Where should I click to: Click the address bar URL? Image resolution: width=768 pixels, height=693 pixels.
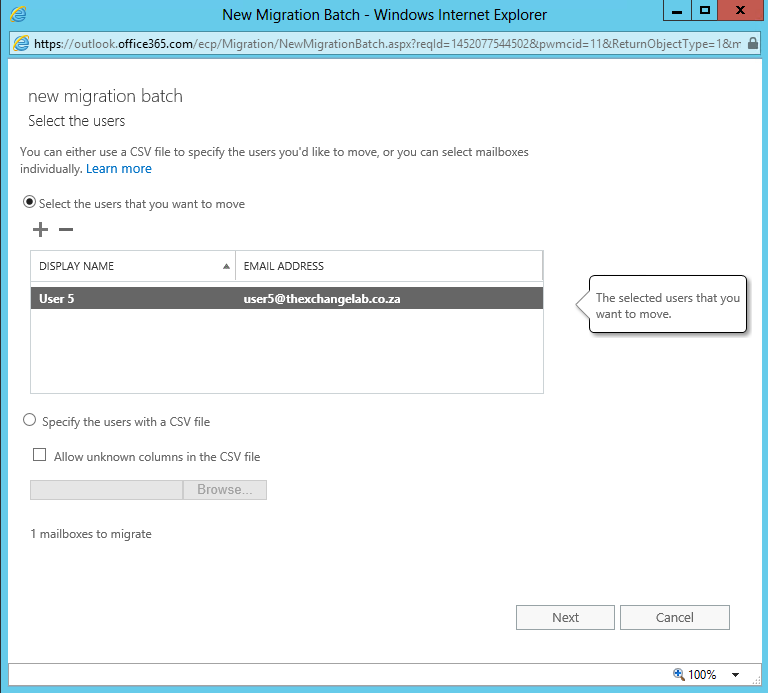point(387,44)
